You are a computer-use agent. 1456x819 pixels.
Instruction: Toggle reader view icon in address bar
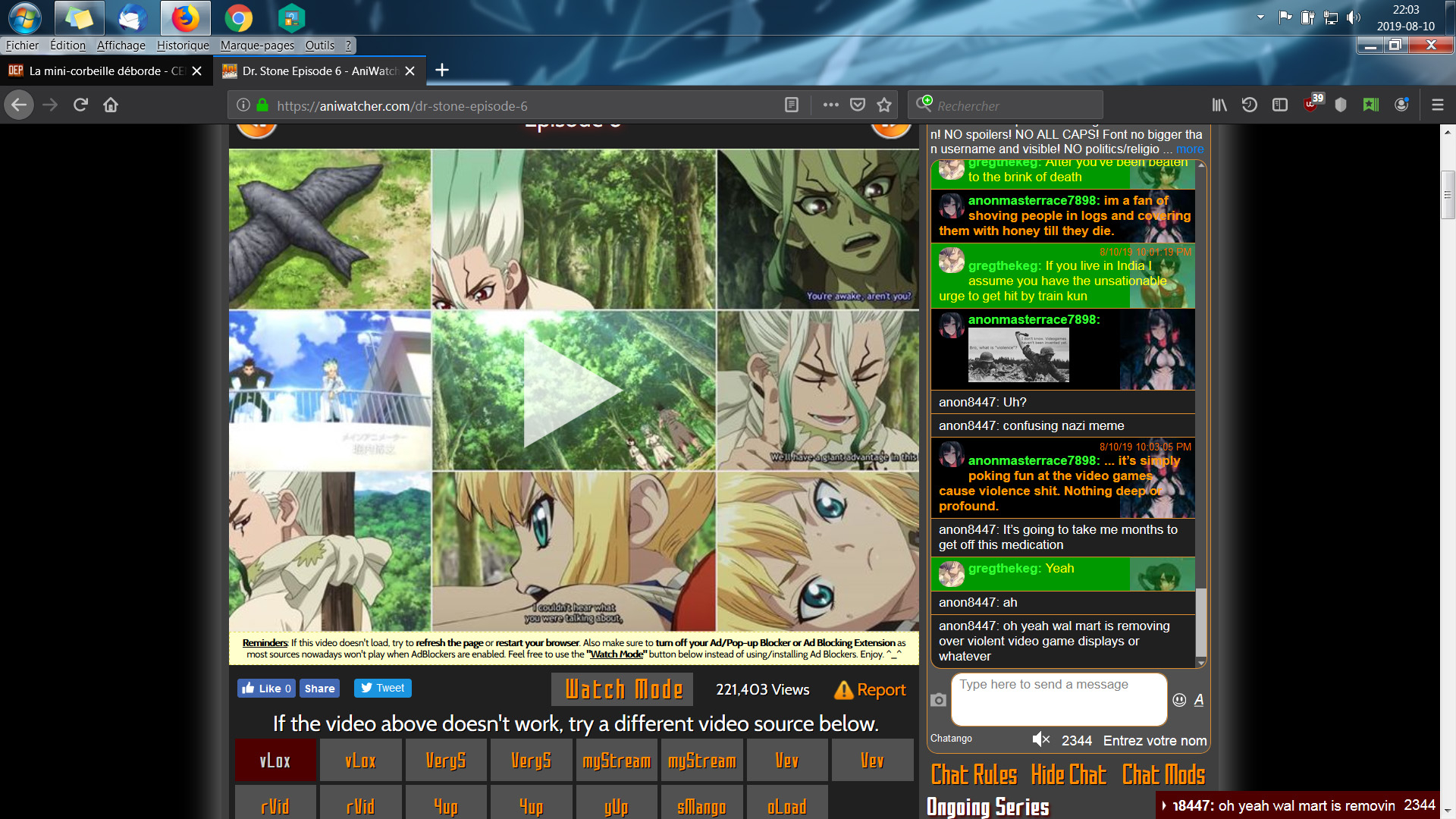(791, 105)
